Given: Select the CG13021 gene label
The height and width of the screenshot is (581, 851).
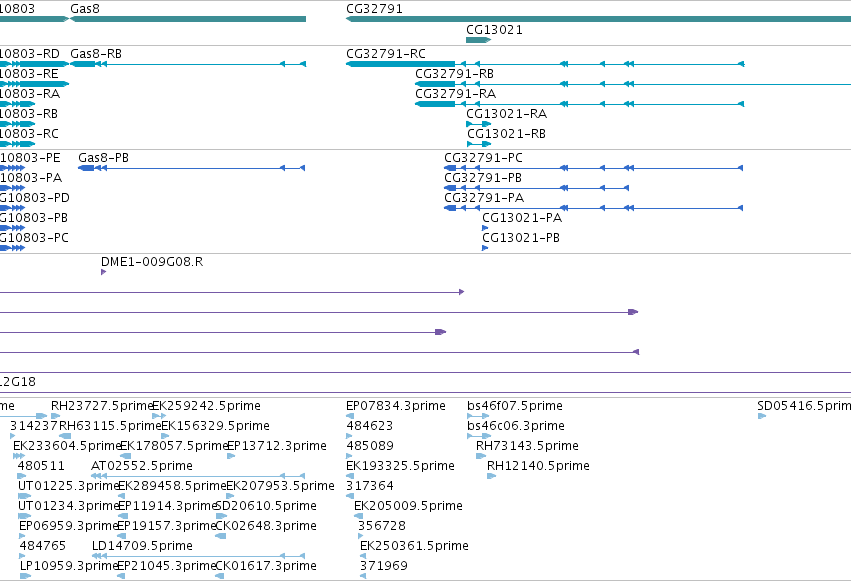Looking at the screenshot, I should pyautogui.click(x=494, y=30).
